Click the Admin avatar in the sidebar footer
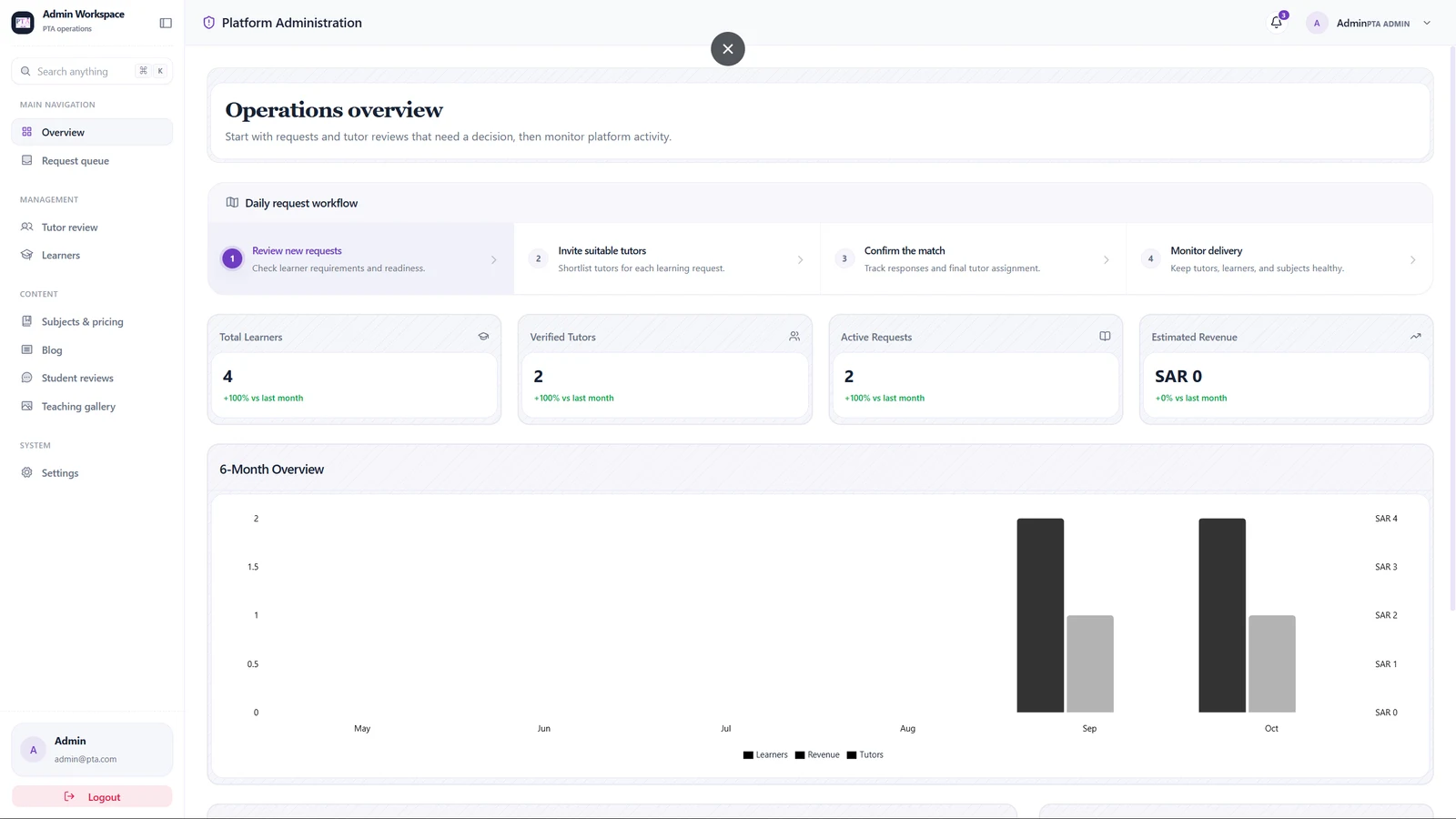This screenshot has height=819, width=1456. click(x=33, y=750)
